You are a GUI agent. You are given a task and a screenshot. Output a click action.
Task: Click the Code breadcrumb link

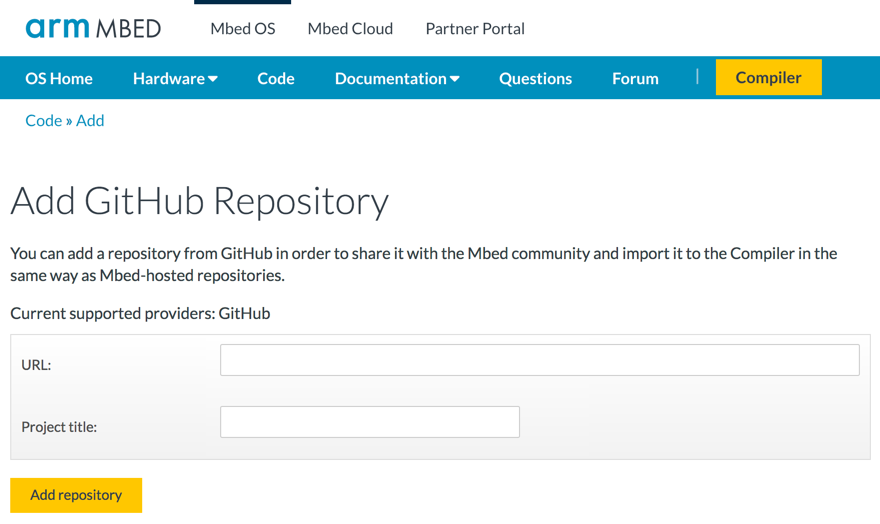[43, 120]
